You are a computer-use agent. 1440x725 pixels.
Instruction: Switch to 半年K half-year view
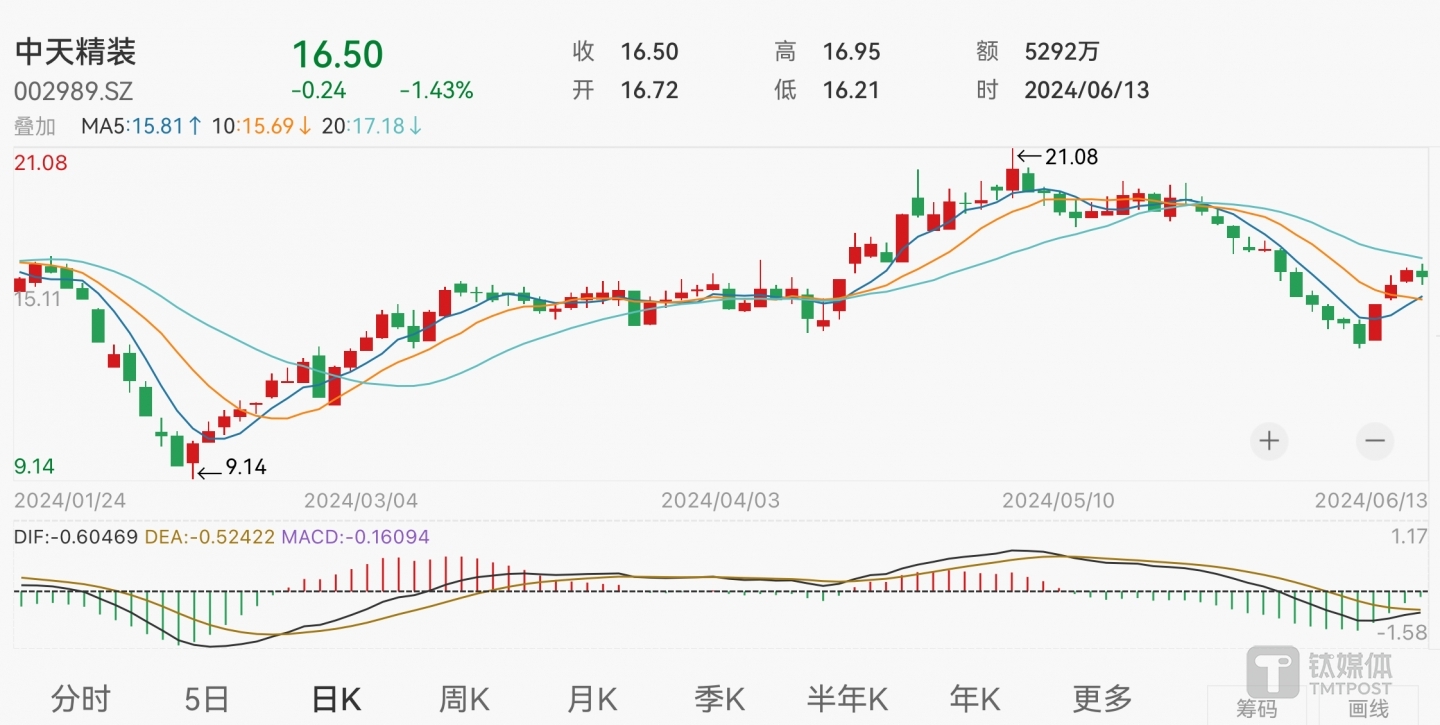(x=848, y=699)
